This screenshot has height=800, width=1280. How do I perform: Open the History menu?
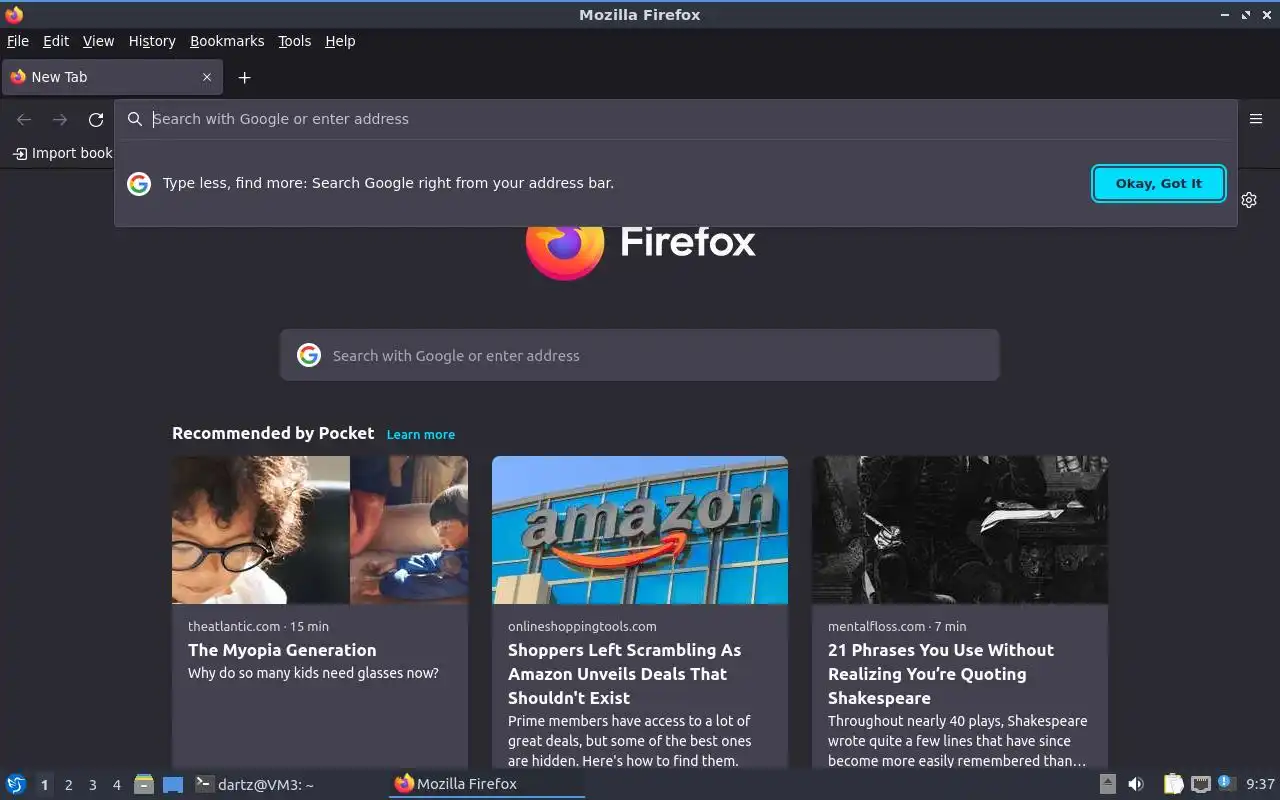pyautogui.click(x=152, y=41)
